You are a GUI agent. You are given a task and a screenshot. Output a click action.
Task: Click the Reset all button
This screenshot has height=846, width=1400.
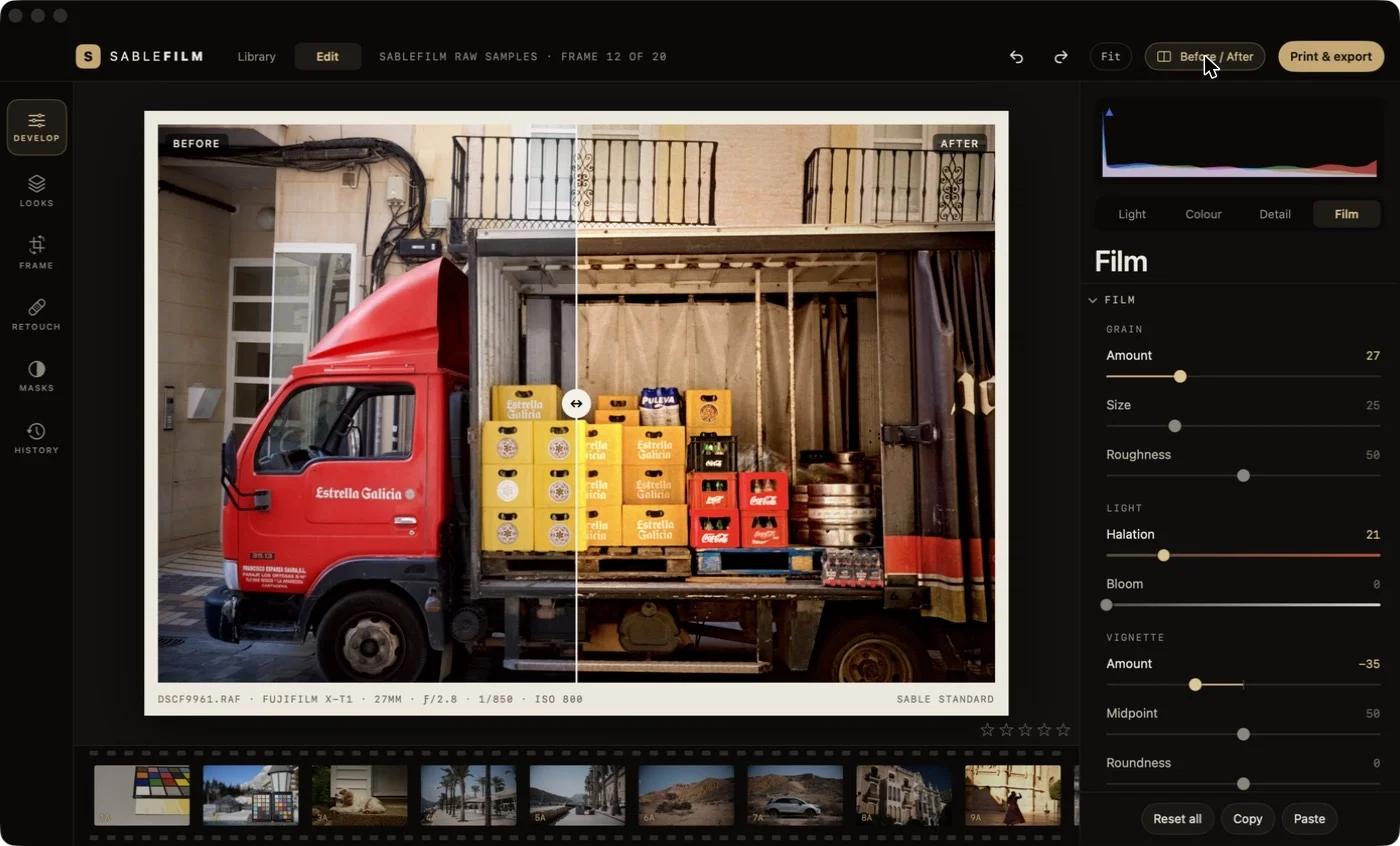tap(1177, 819)
